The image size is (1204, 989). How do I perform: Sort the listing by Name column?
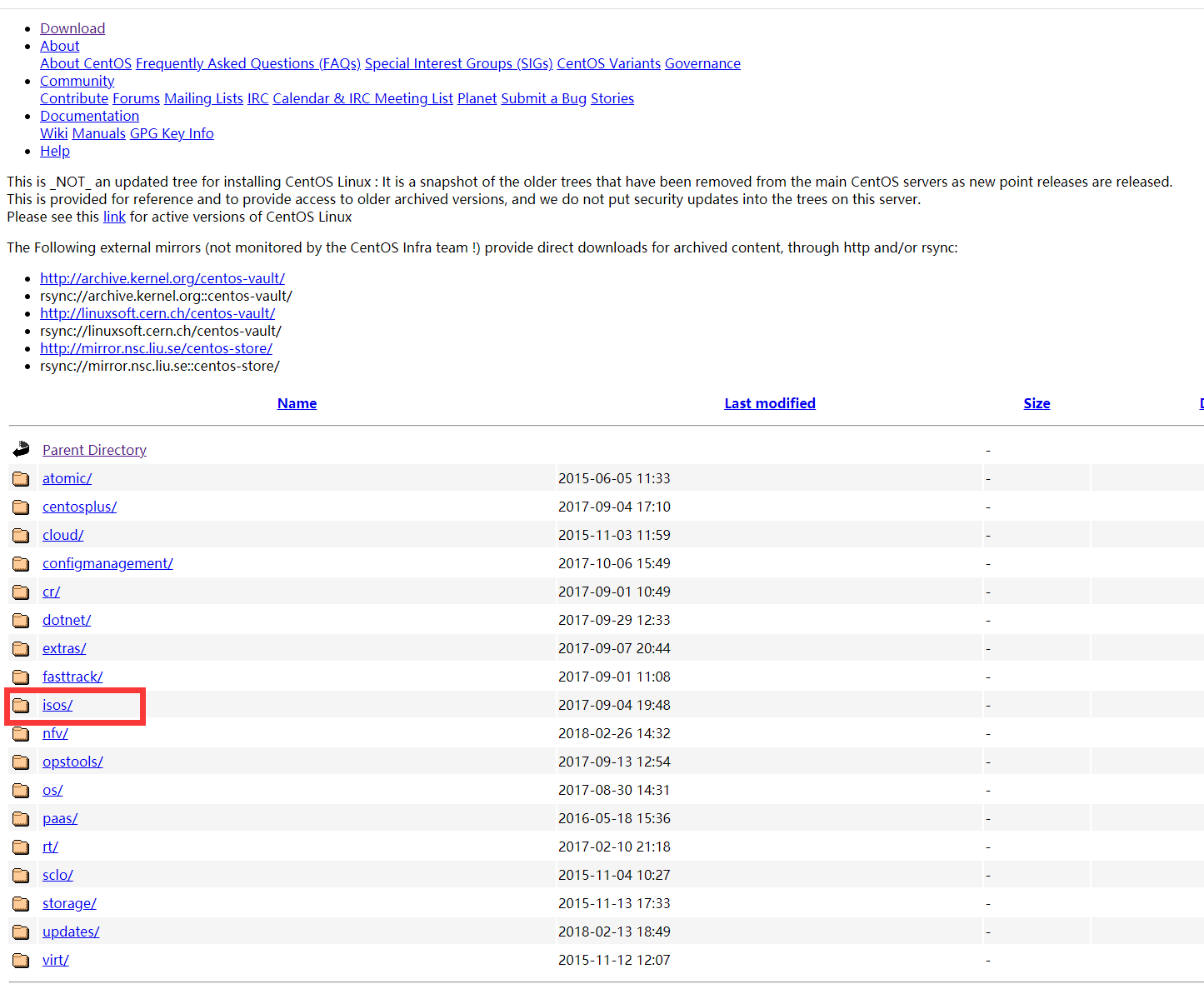[297, 403]
